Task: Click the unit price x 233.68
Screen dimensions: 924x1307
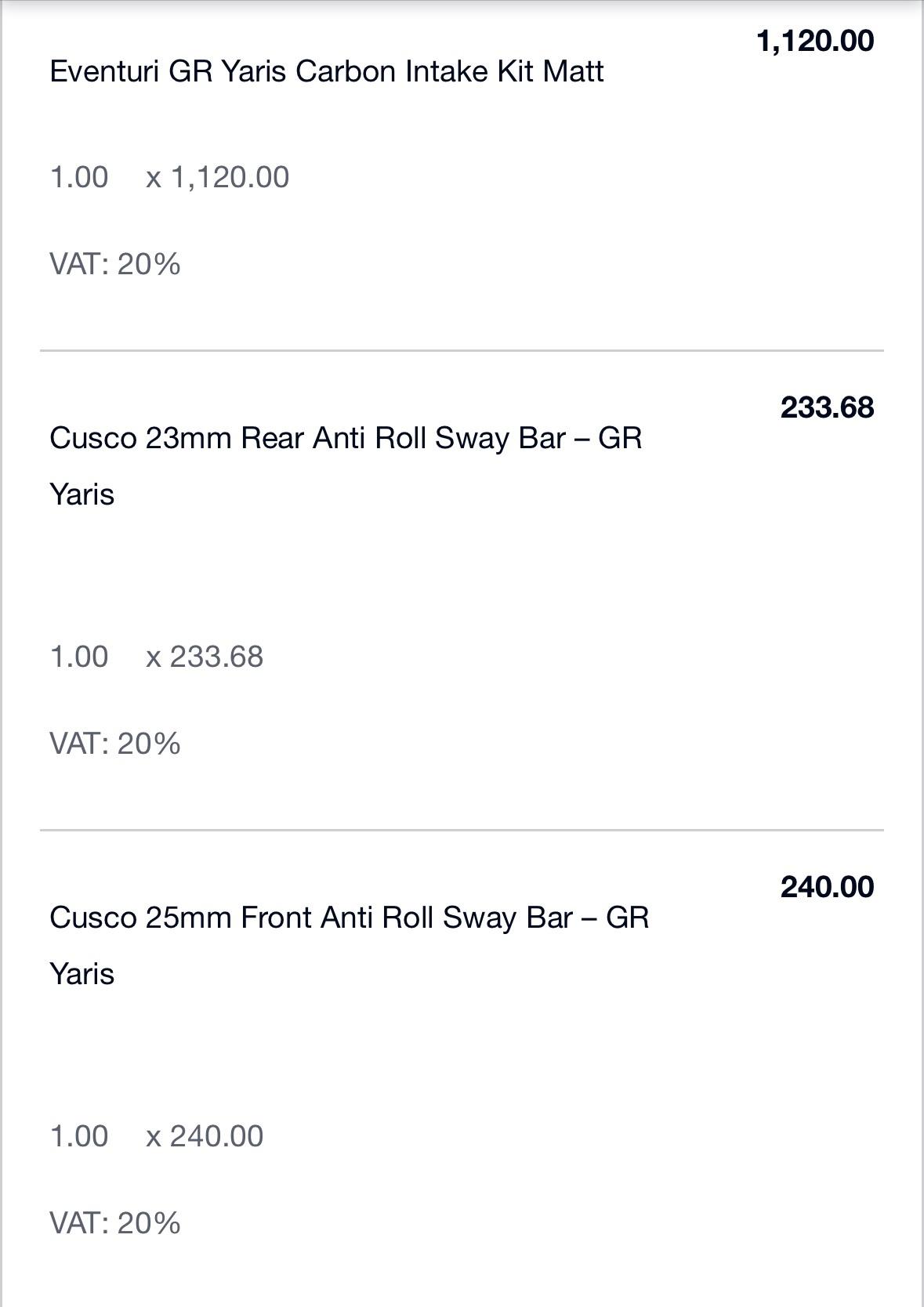Action: point(205,657)
